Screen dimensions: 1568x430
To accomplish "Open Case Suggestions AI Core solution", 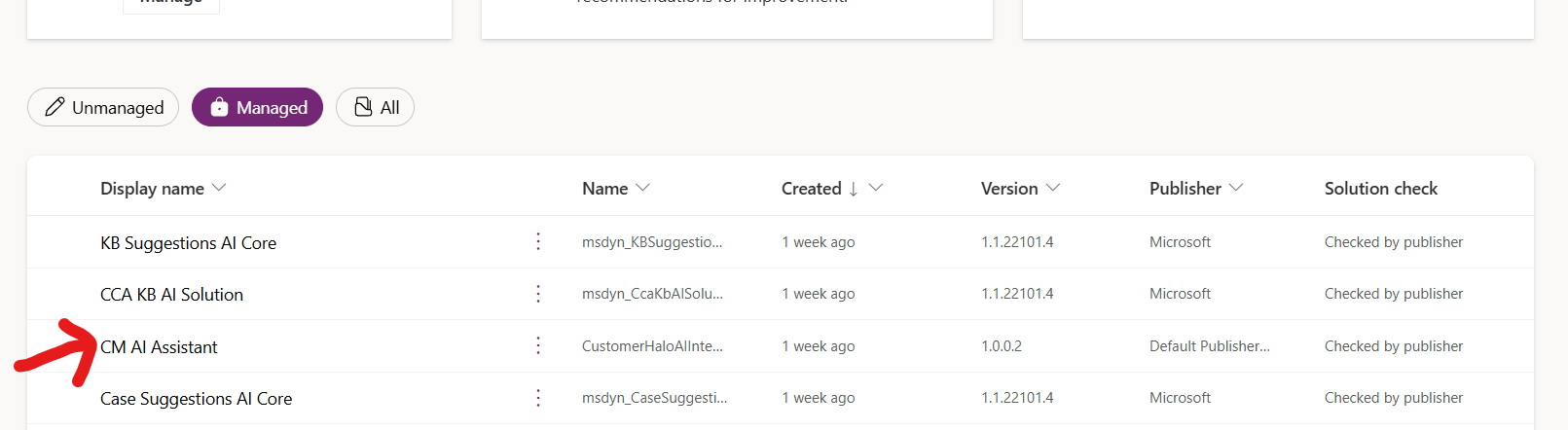I will coord(196,398).
